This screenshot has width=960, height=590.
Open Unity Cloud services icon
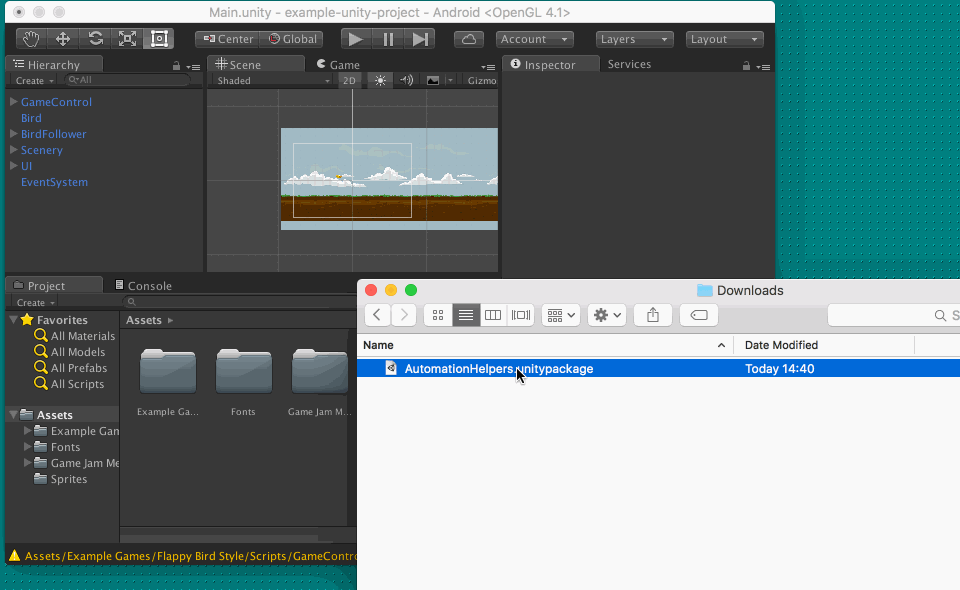tap(469, 39)
